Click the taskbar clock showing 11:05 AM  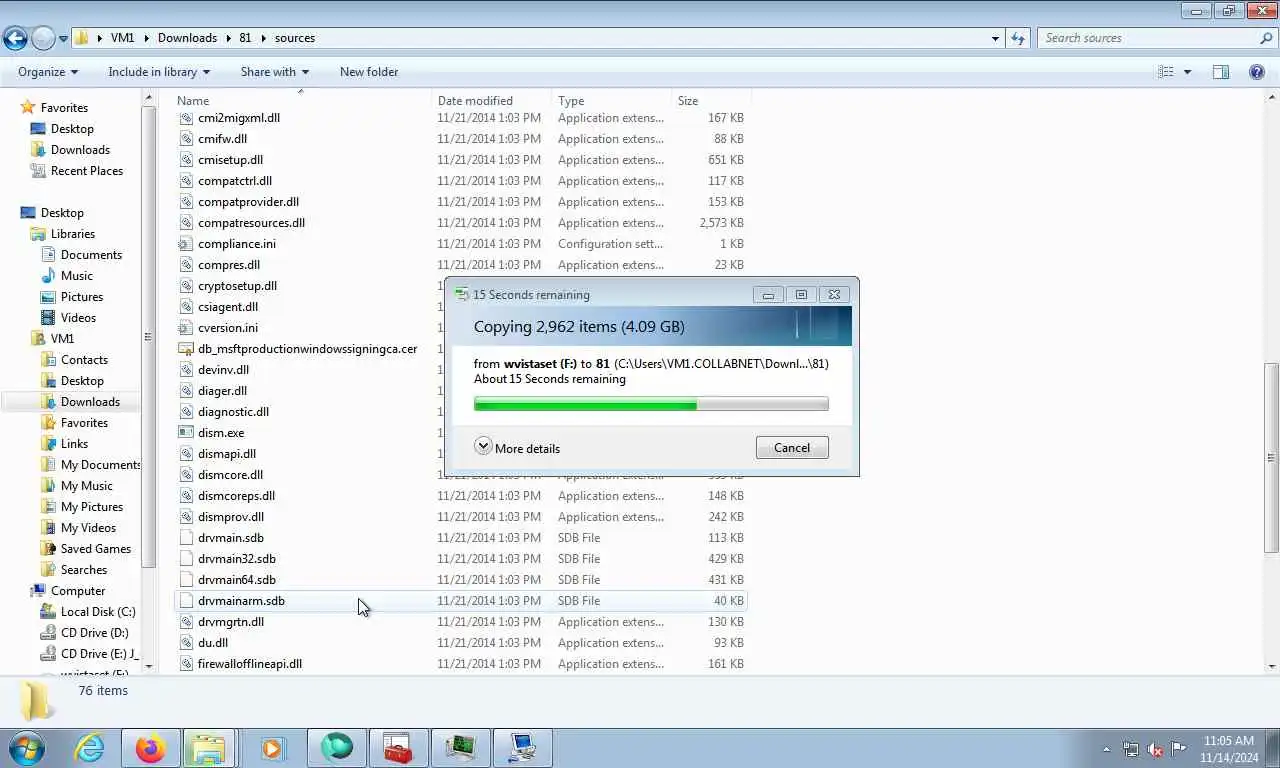[1229, 741]
